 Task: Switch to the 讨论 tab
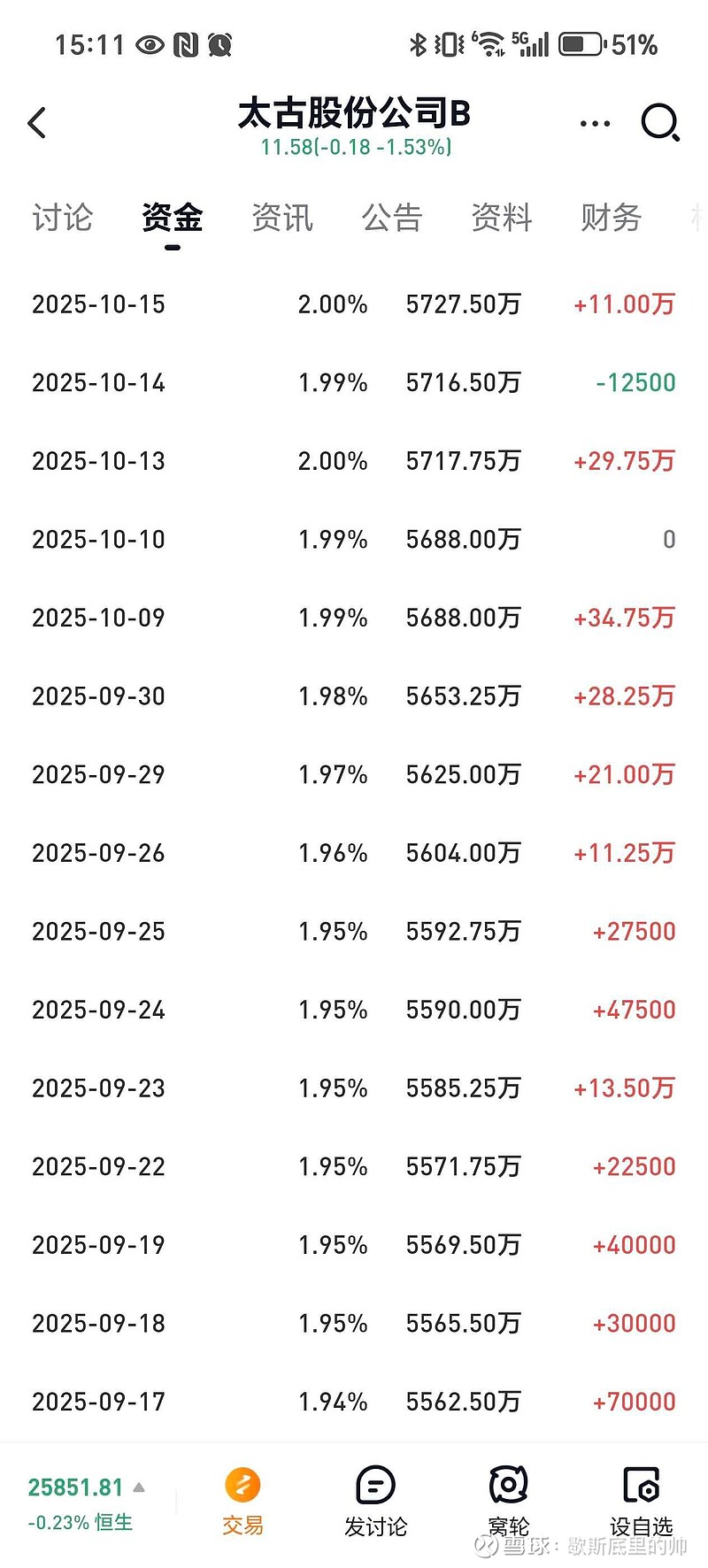[x=62, y=218]
